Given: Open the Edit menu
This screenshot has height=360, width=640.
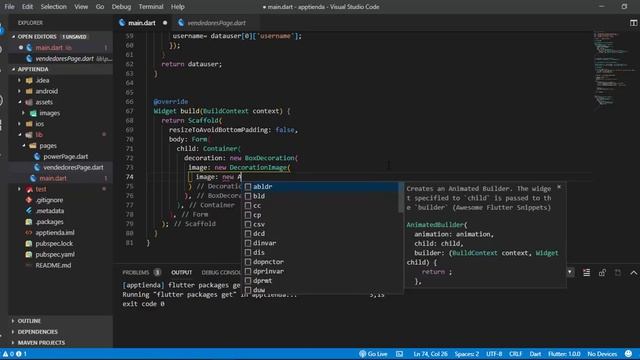Looking at the screenshot, I should [x=27, y=7].
